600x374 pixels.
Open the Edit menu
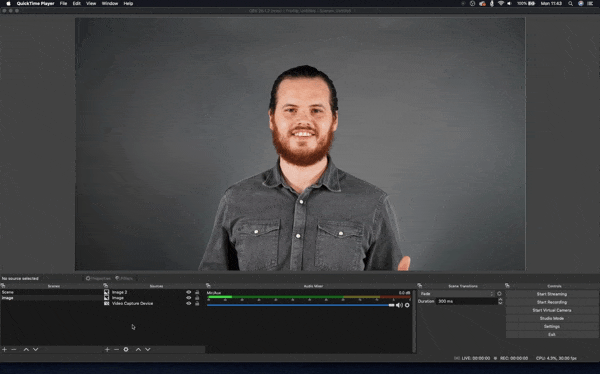[77, 3]
